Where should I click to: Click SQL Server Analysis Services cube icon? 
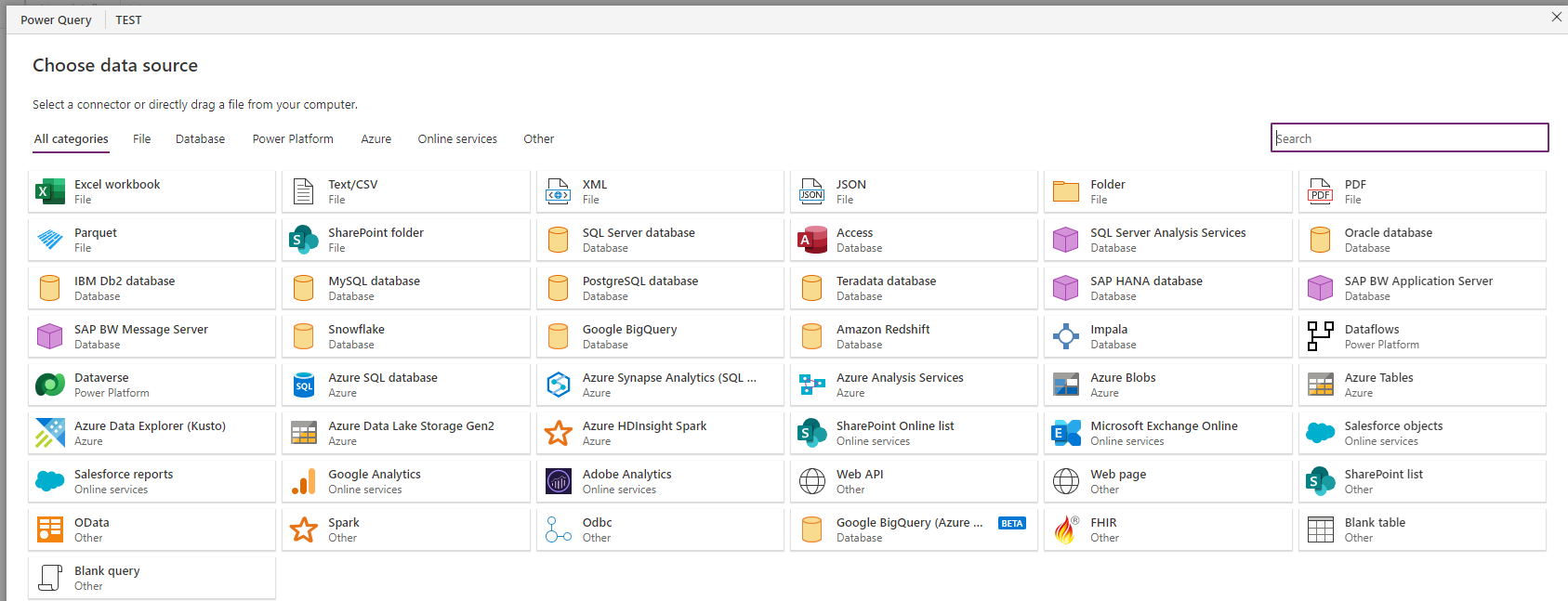(1066, 240)
